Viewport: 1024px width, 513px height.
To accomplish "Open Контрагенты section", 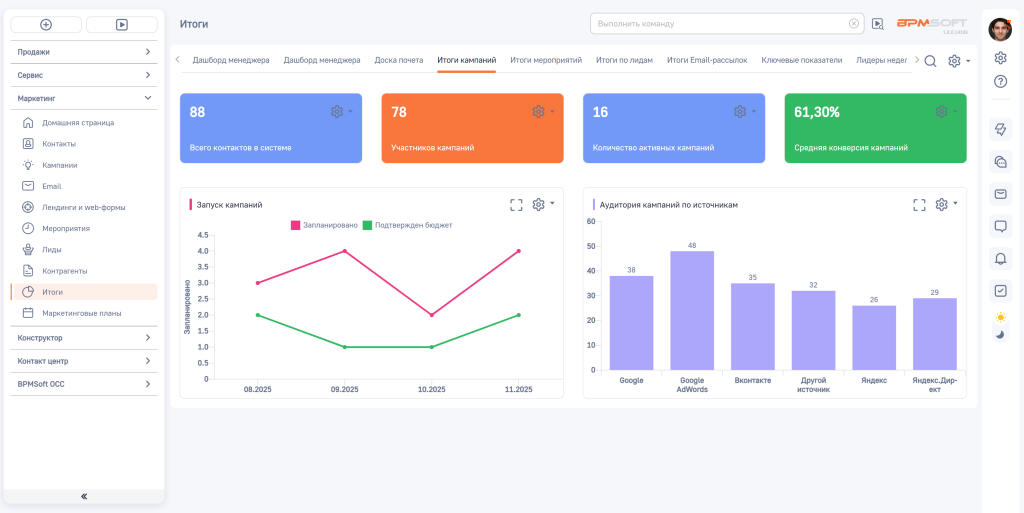I will pyautogui.click(x=84, y=270).
